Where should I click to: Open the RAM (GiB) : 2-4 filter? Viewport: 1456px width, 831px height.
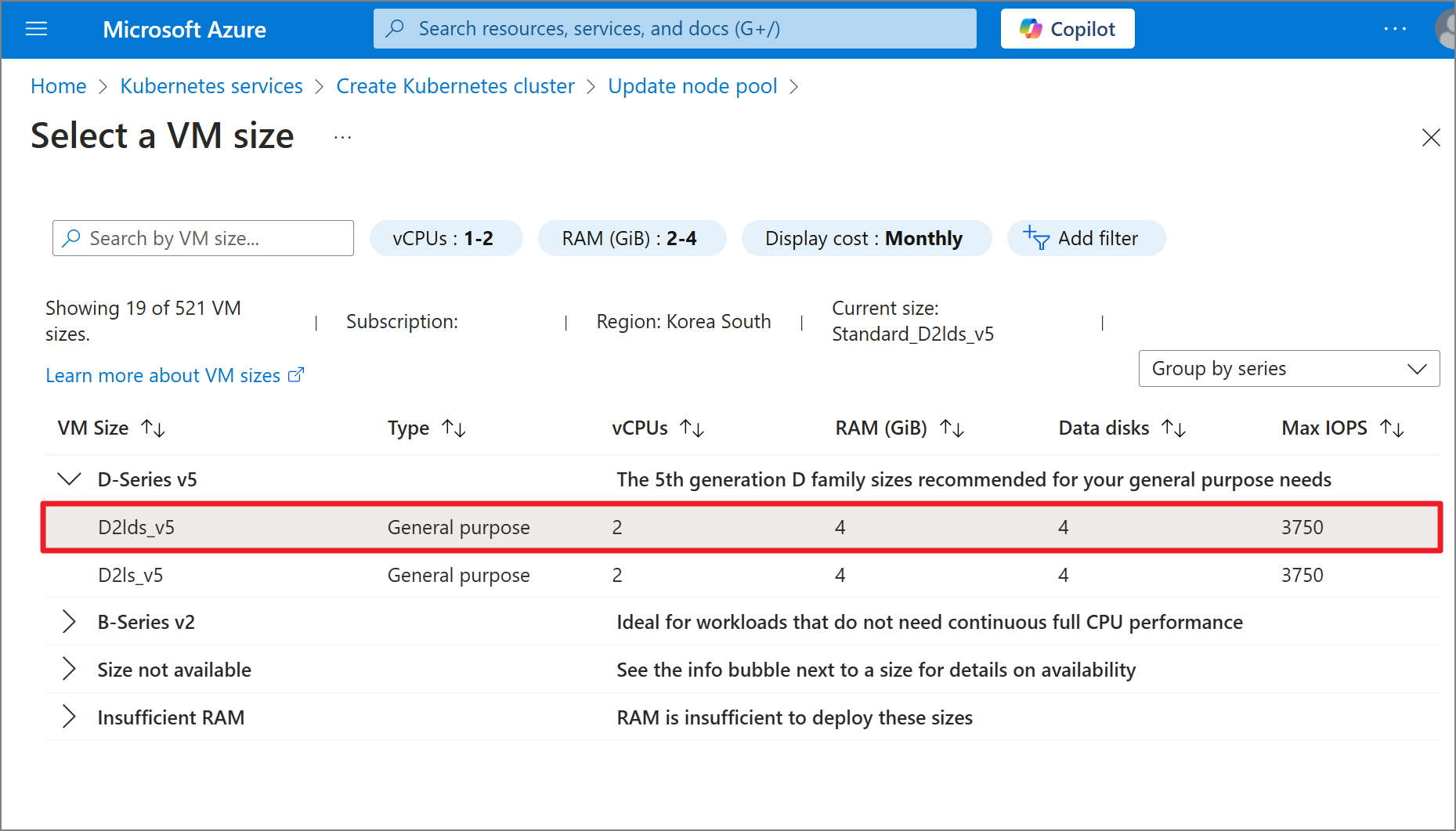pos(632,238)
